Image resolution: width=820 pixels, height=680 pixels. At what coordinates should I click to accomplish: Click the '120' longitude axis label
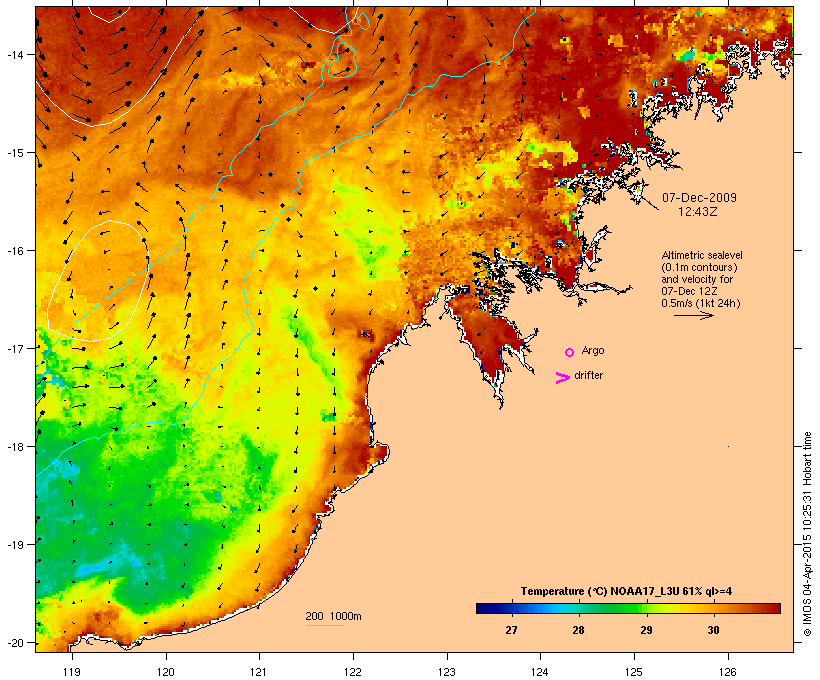(x=166, y=672)
